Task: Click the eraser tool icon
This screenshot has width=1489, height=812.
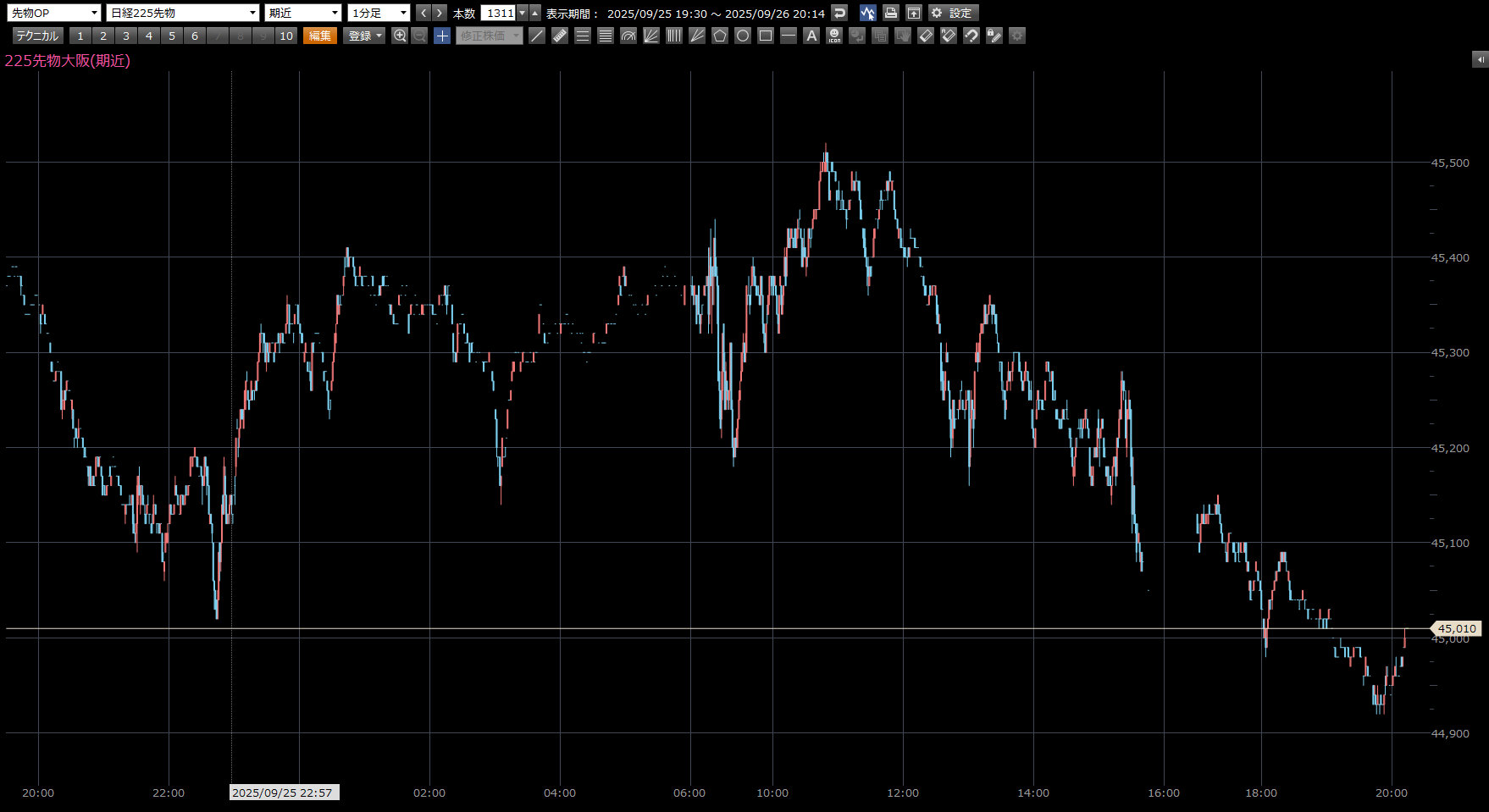Action: pos(926,36)
